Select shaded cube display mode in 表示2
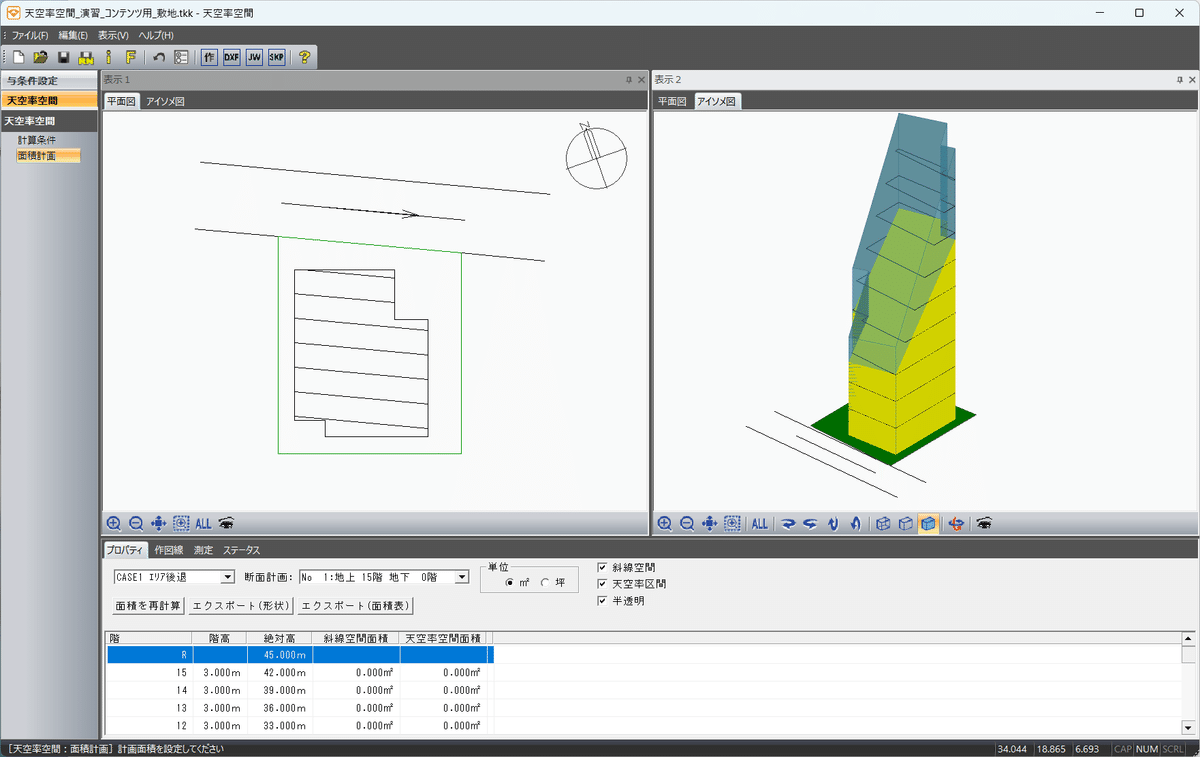 928,523
